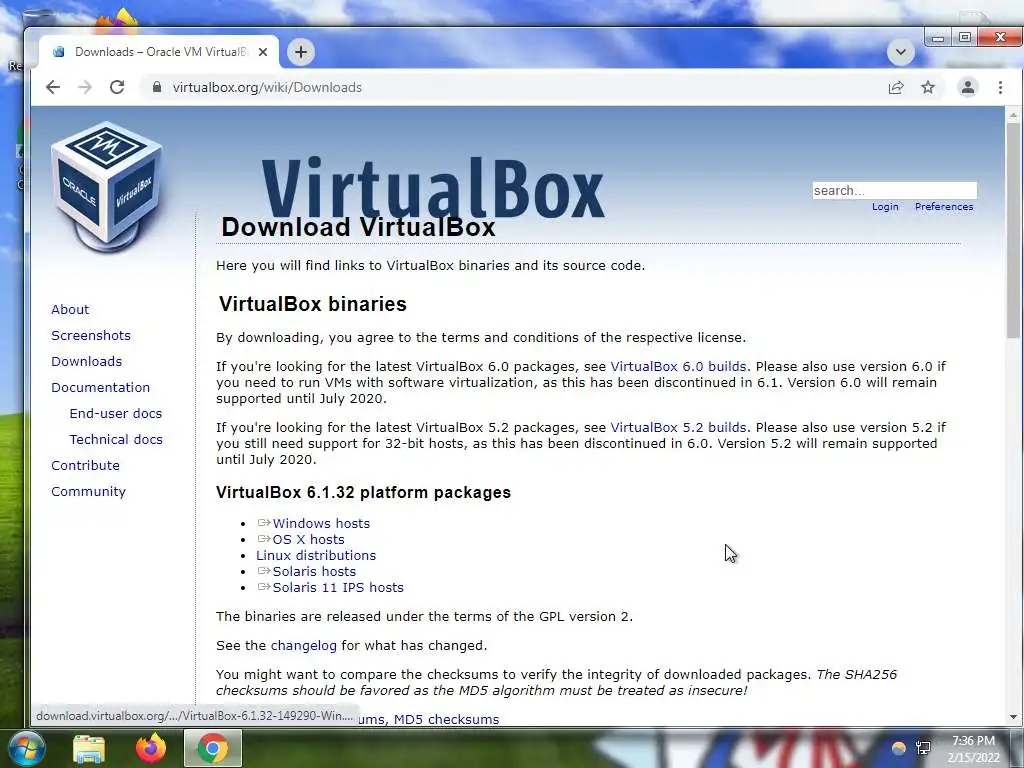
Task: Open the Preferences link
Action: pos(944,206)
